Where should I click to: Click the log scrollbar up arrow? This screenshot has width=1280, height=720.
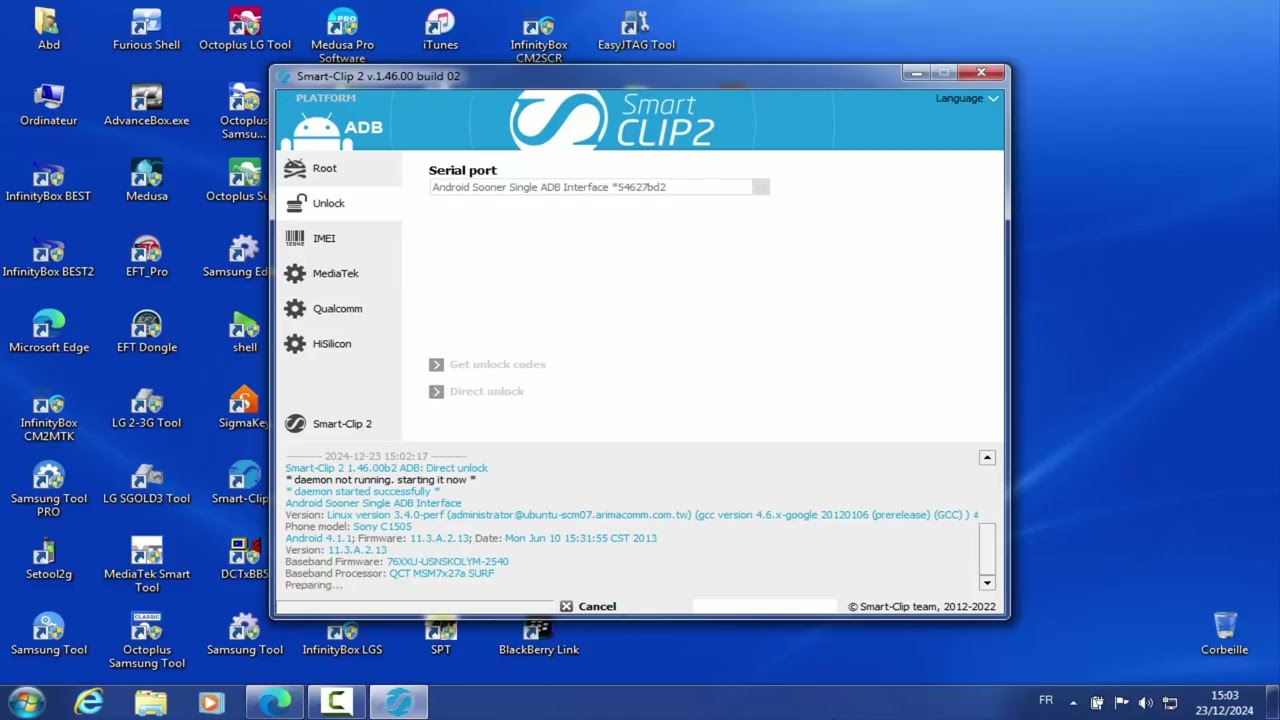[987, 457]
